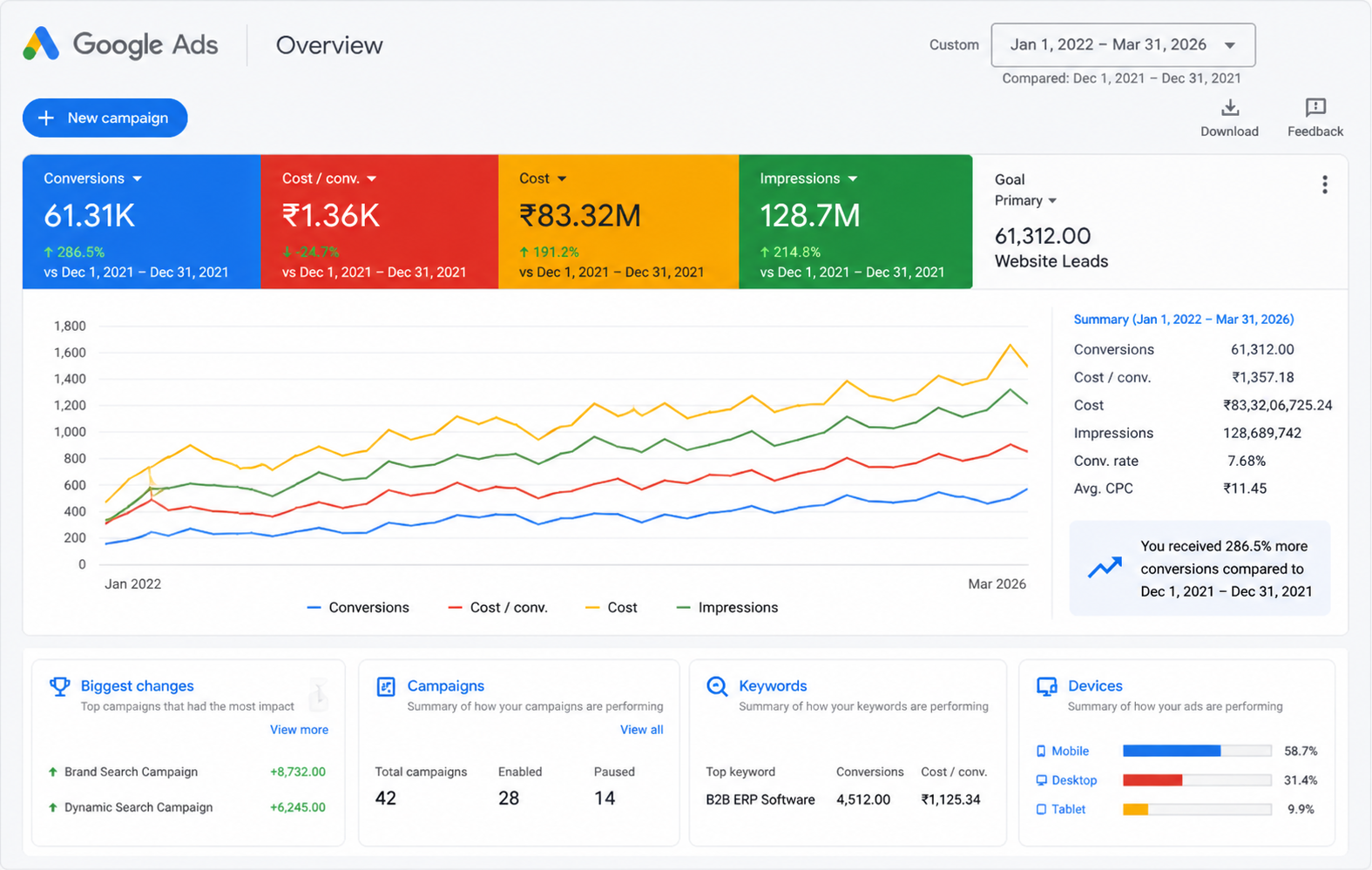Screen dimensions: 1372x870
Task: Click Brand Search Campaign up-arrow icon
Action: pos(53,772)
